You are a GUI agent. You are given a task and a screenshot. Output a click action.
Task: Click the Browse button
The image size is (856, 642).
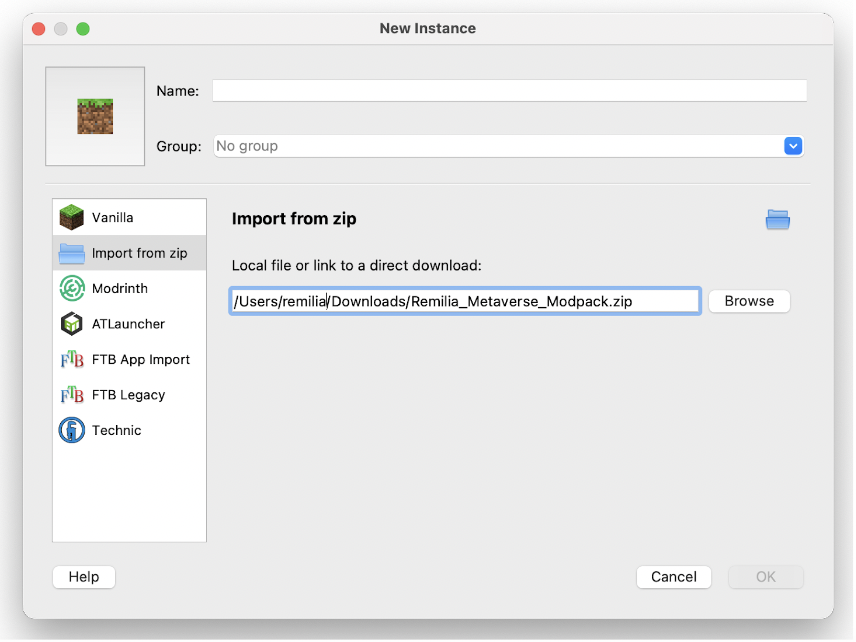pos(749,301)
